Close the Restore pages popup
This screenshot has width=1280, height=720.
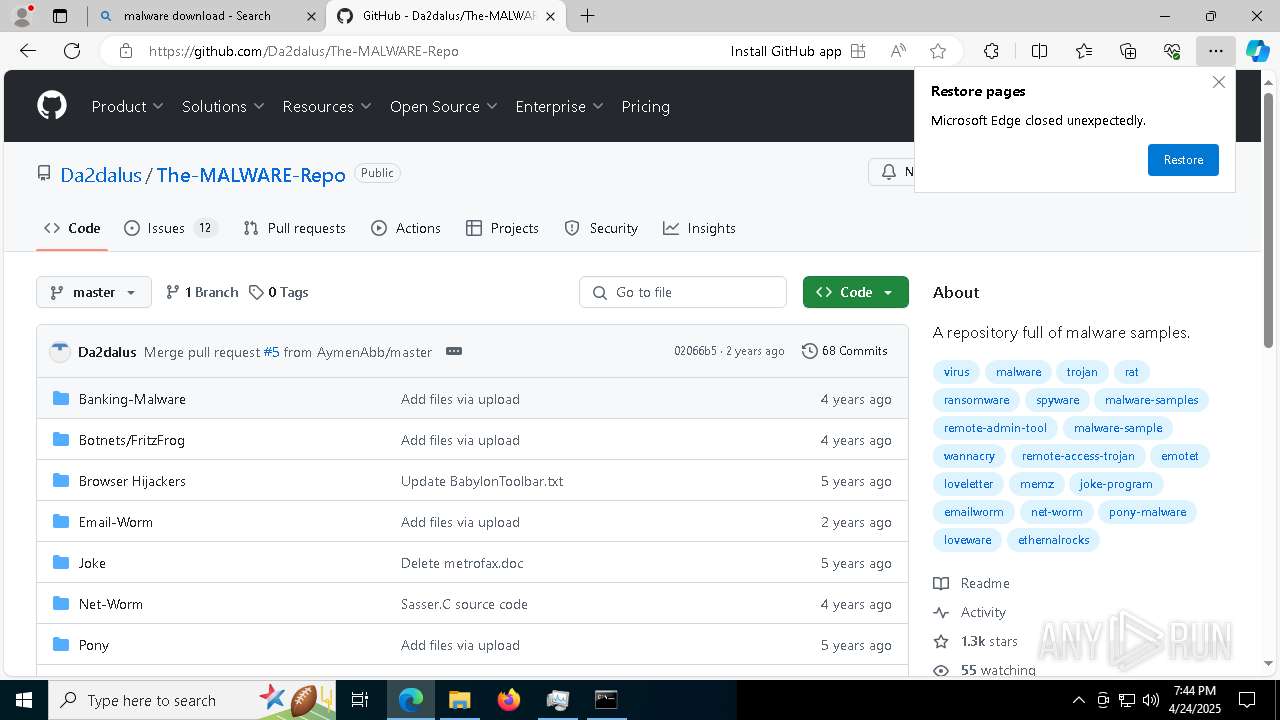click(x=1218, y=82)
